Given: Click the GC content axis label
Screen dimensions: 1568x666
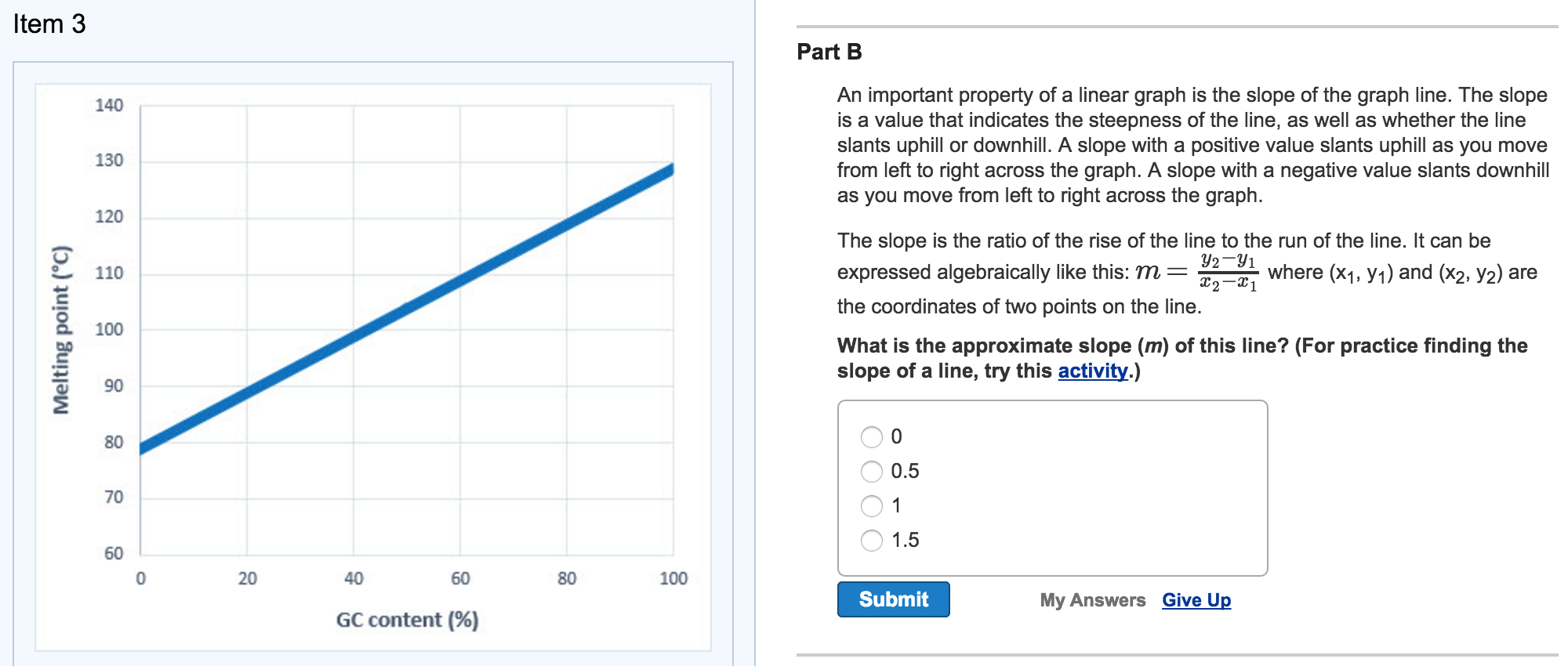Looking at the screenshot, I should 405,619.
